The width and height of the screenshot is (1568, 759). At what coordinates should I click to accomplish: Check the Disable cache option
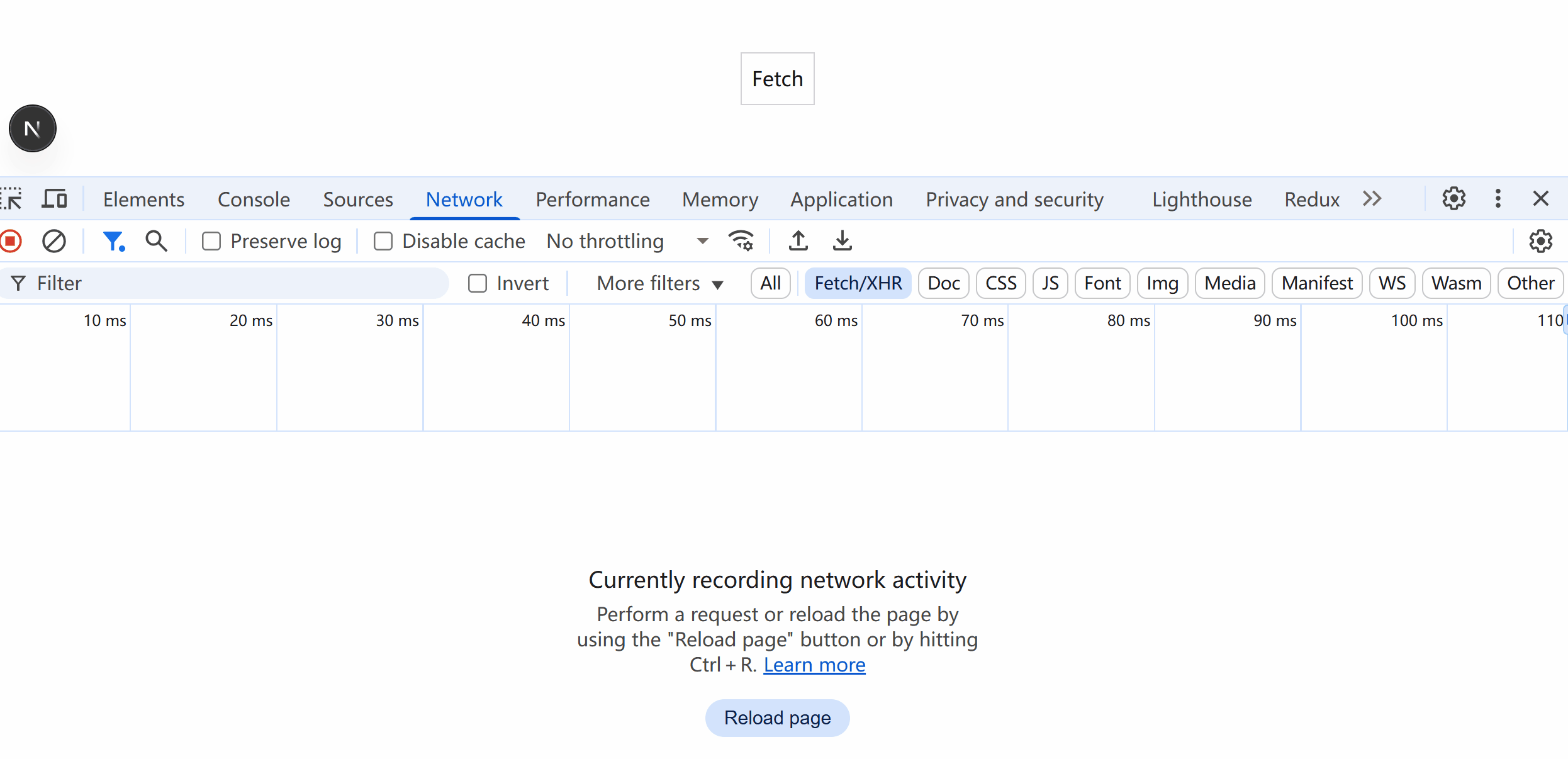coord(383,241)
